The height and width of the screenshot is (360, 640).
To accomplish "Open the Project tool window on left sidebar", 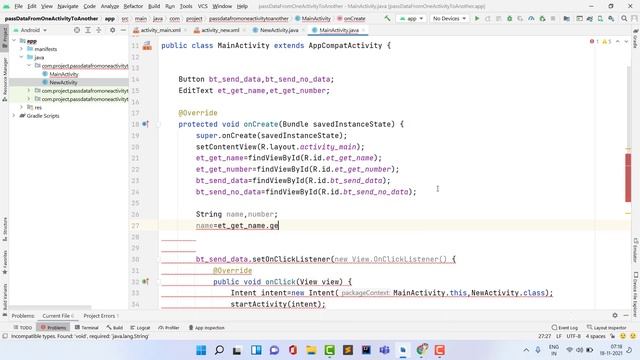I will click(4, 38).
